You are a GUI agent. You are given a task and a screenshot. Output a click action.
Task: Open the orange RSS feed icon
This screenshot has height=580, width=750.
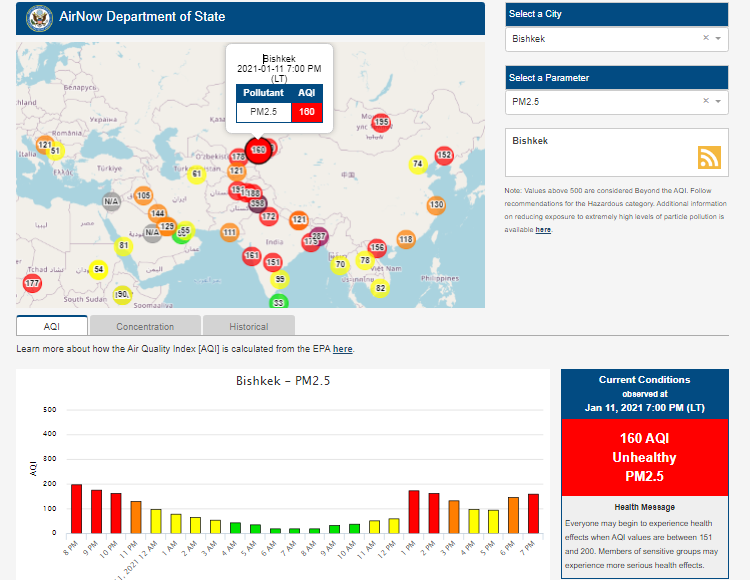click(x=709, y=157)
